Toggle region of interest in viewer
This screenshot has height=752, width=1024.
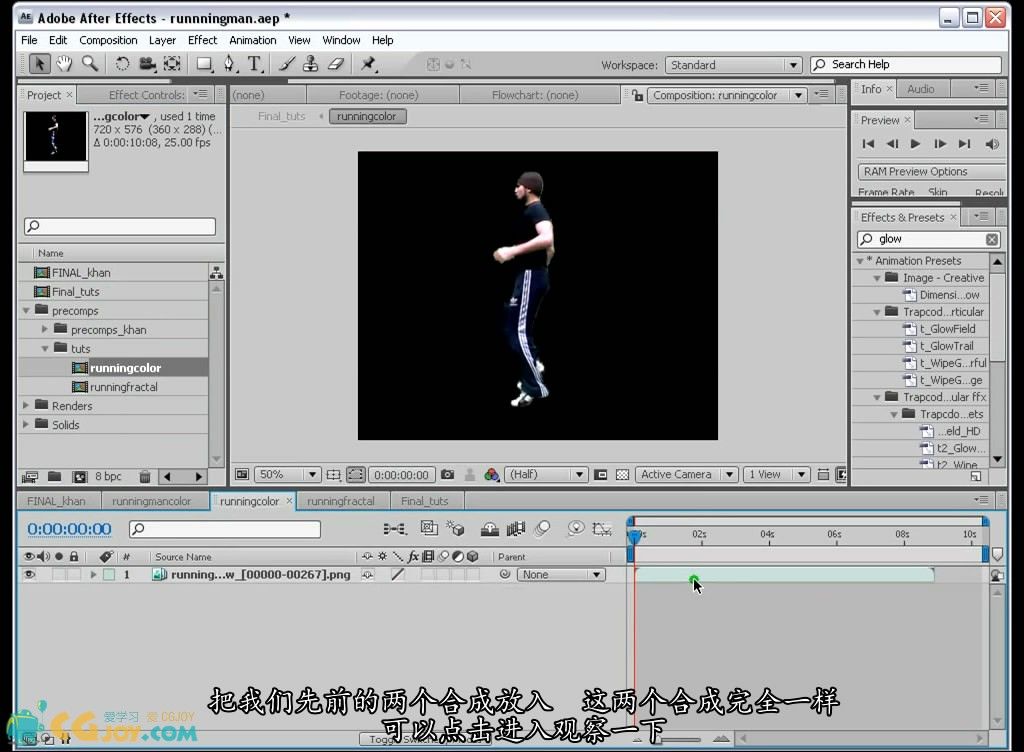click(601, 475)
